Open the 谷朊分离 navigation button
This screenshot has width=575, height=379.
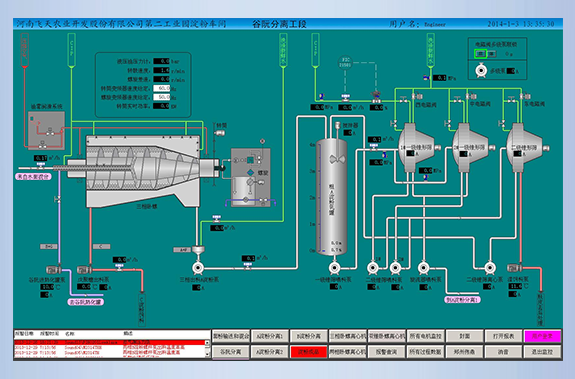point(231,352)
